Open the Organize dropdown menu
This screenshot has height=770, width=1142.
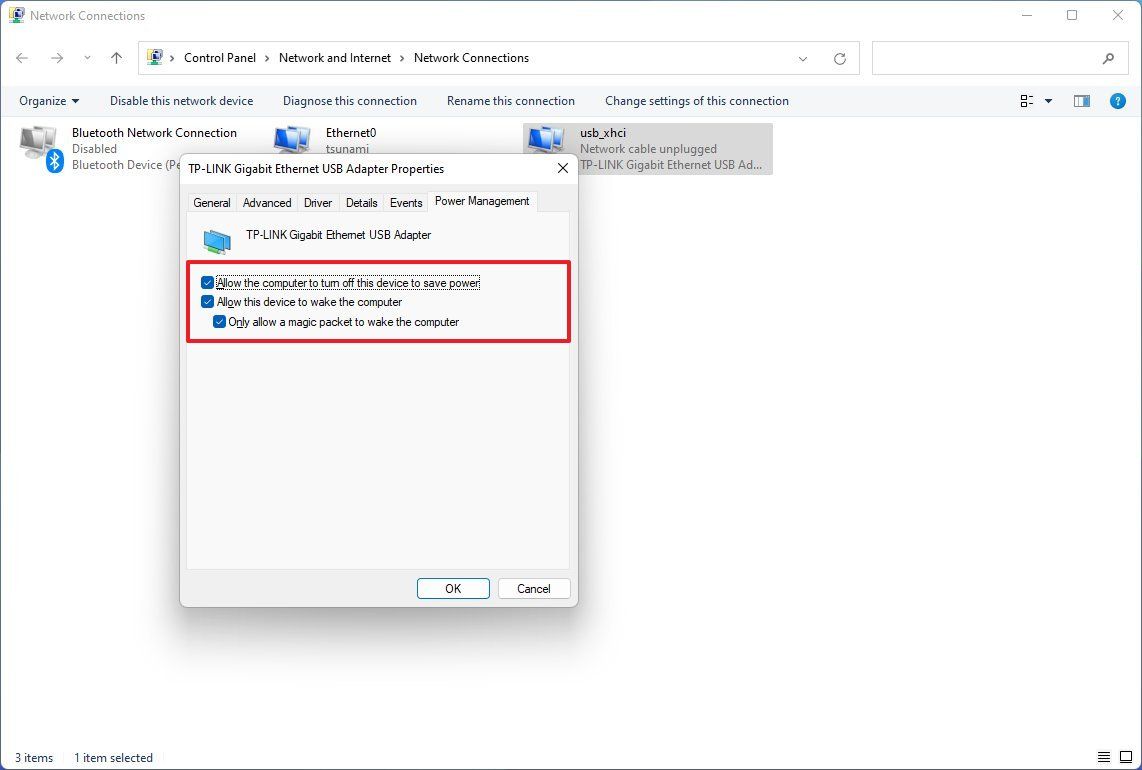(48, 100)
